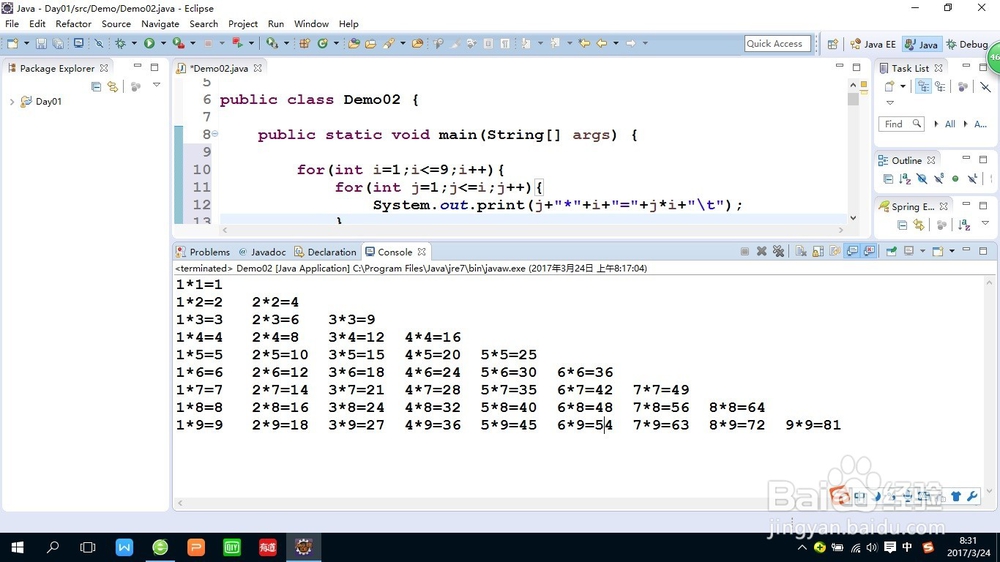Click the Search flashlight toolbar icon
Screen dimensions: 1000x562
coord(388,43)
